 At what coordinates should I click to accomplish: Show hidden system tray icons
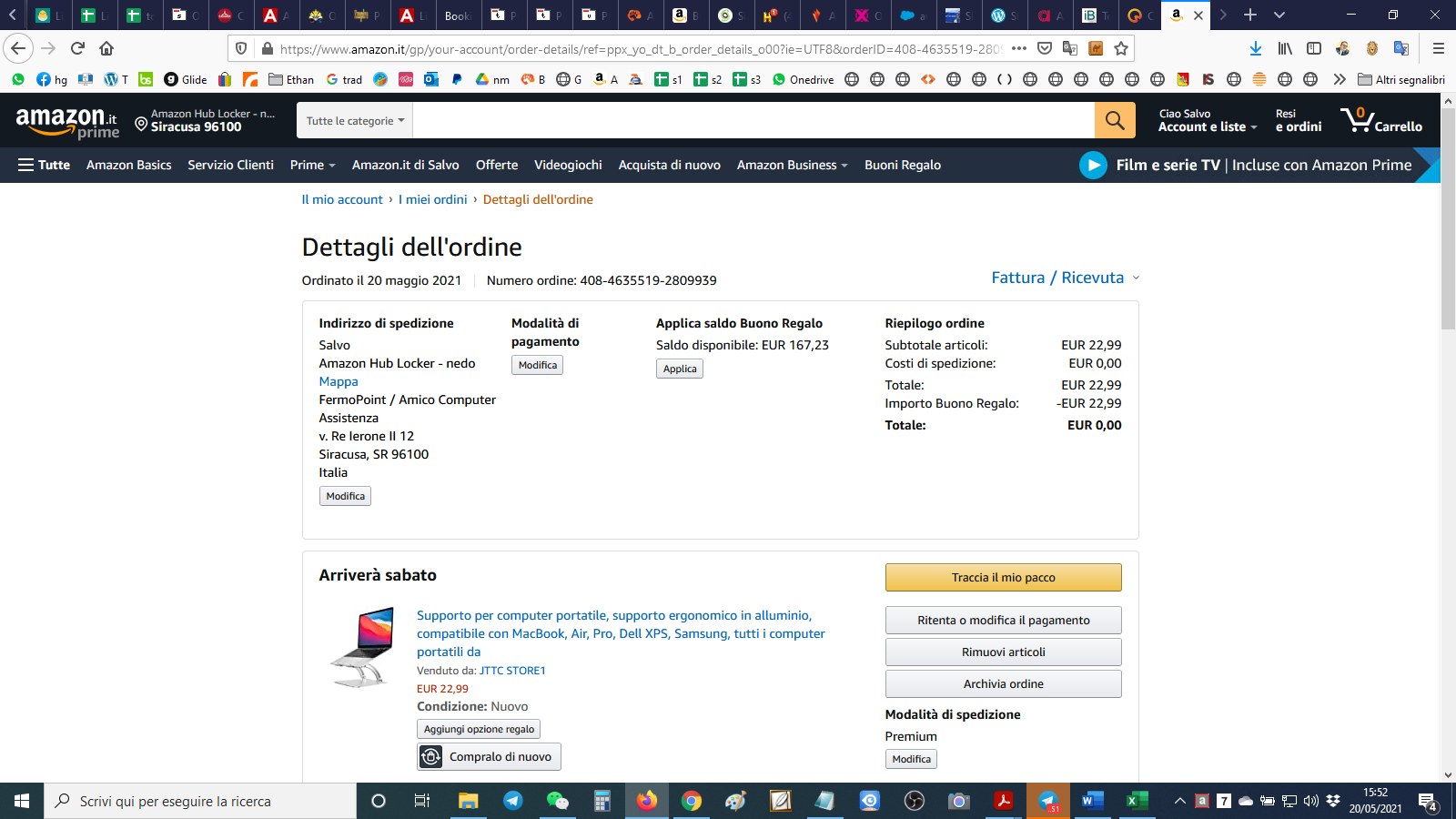tap(1180, 801)
